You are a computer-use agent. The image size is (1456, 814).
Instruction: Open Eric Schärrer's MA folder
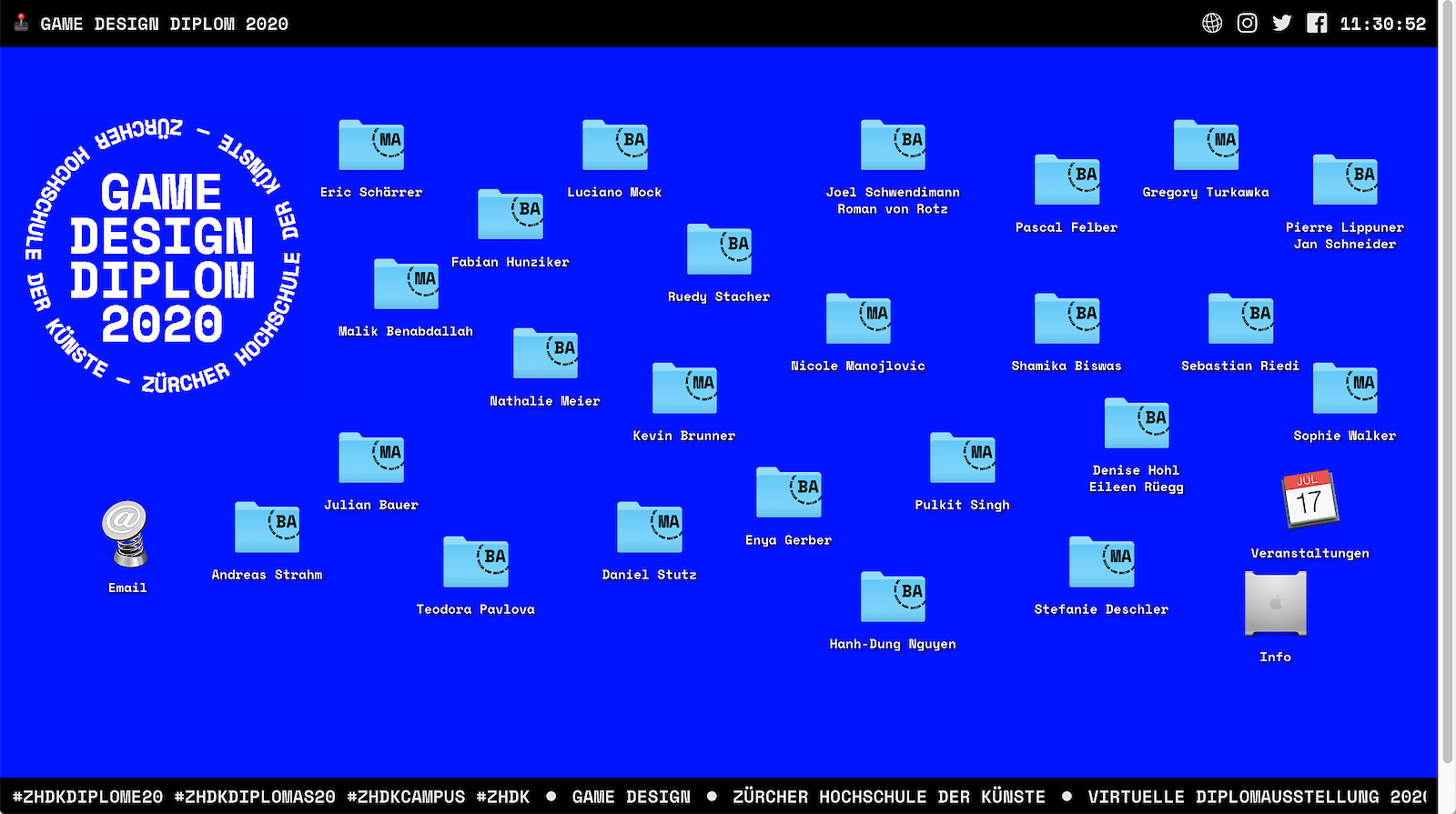(x=371, y=146)
